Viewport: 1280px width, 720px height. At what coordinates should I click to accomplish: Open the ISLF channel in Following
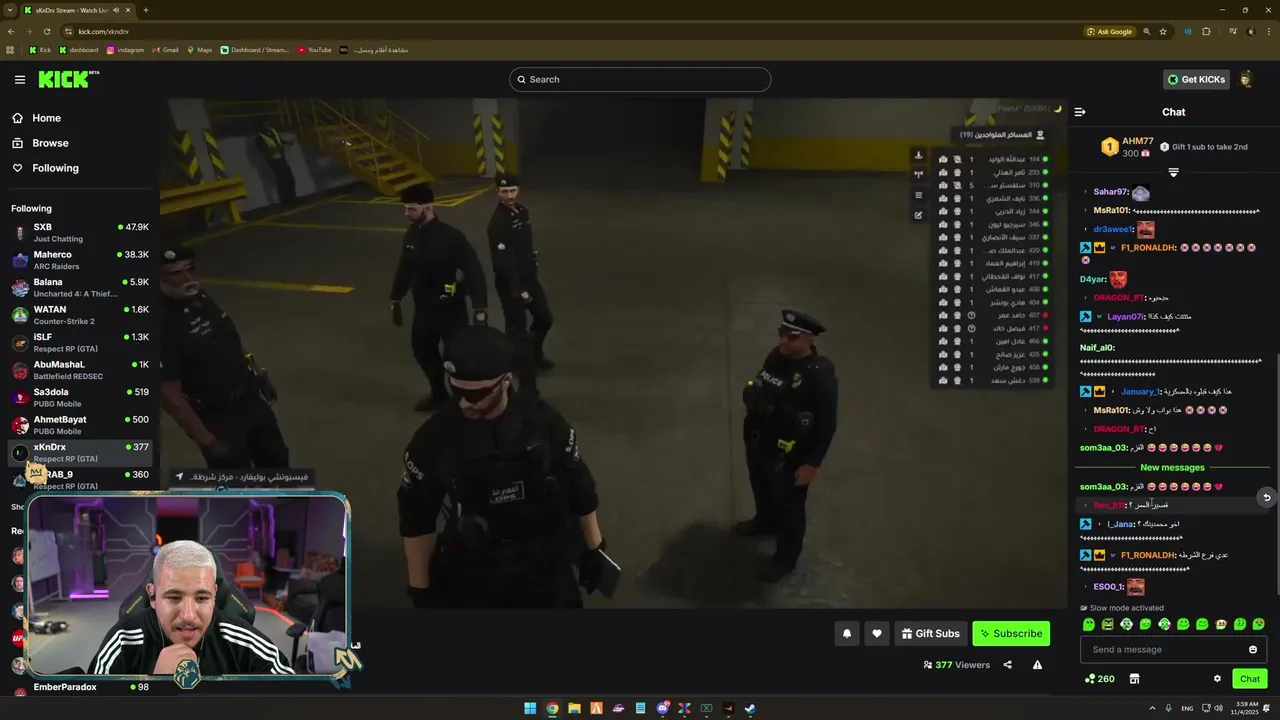[x=80, y=342]
